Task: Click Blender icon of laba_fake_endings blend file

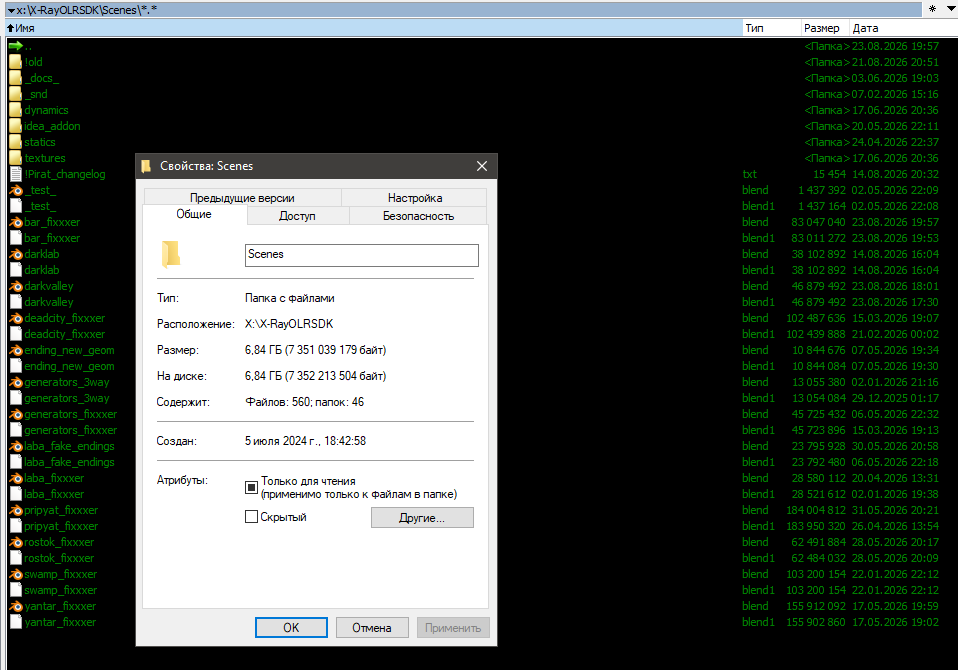Action: click(16, 446)
